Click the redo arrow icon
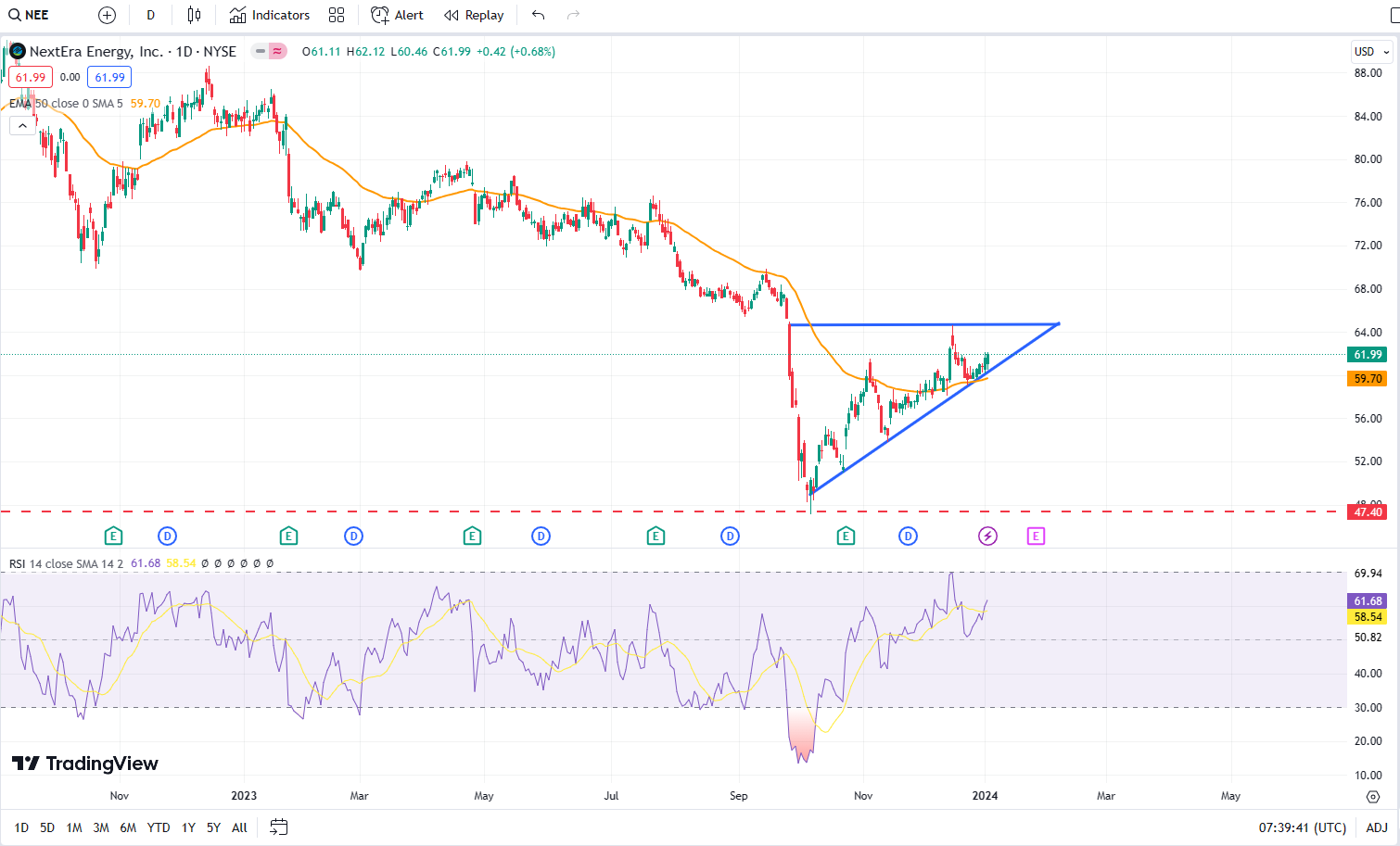 click(573, 15)
